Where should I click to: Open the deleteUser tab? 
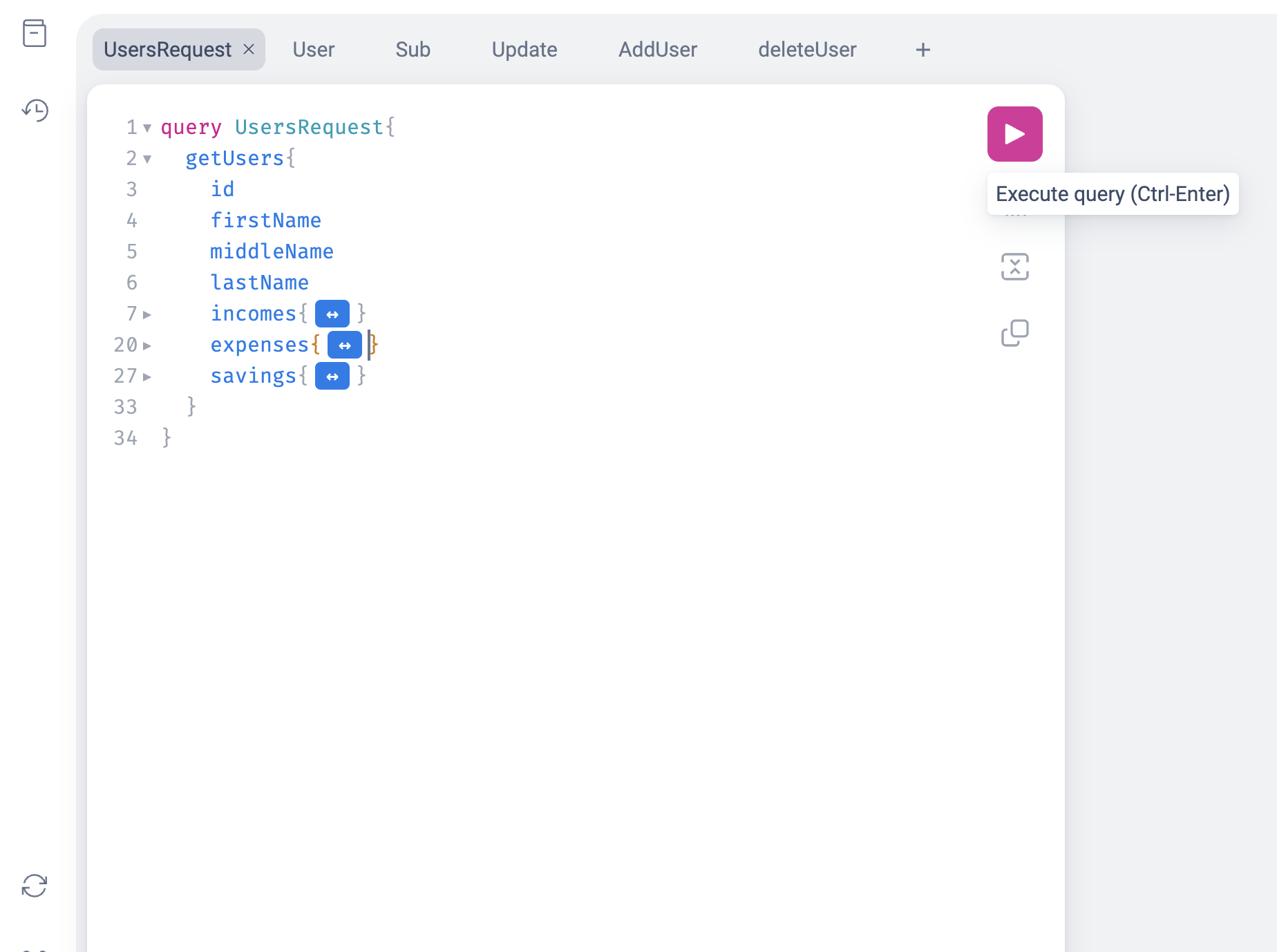coord(807,49)
